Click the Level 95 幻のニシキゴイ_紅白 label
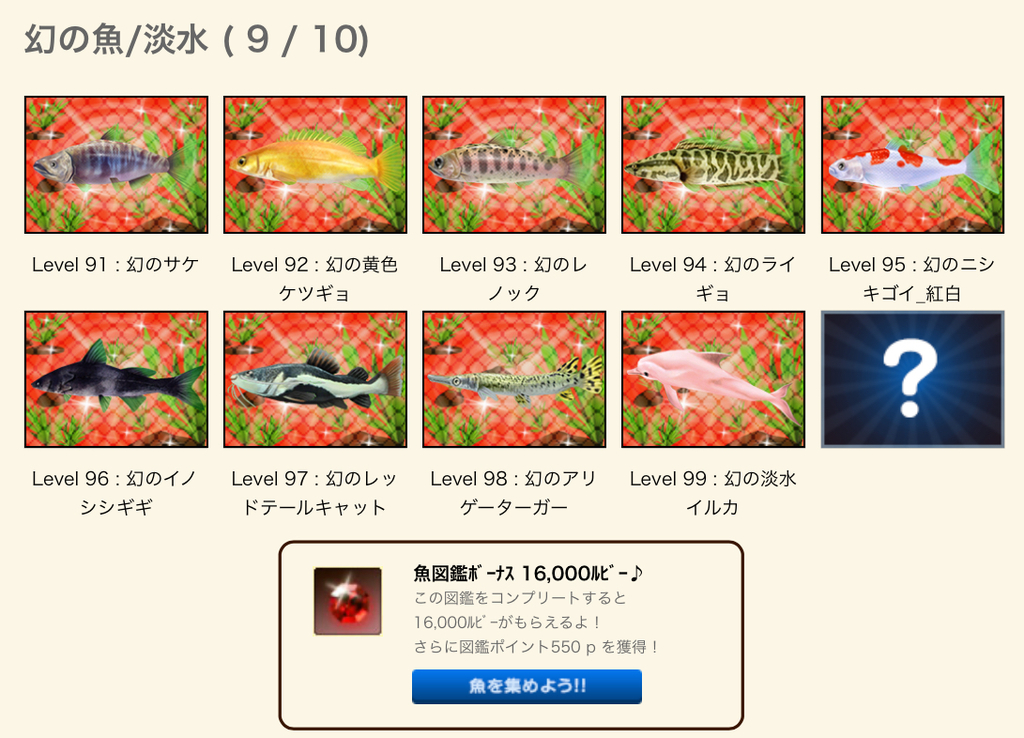 point(912,279)
